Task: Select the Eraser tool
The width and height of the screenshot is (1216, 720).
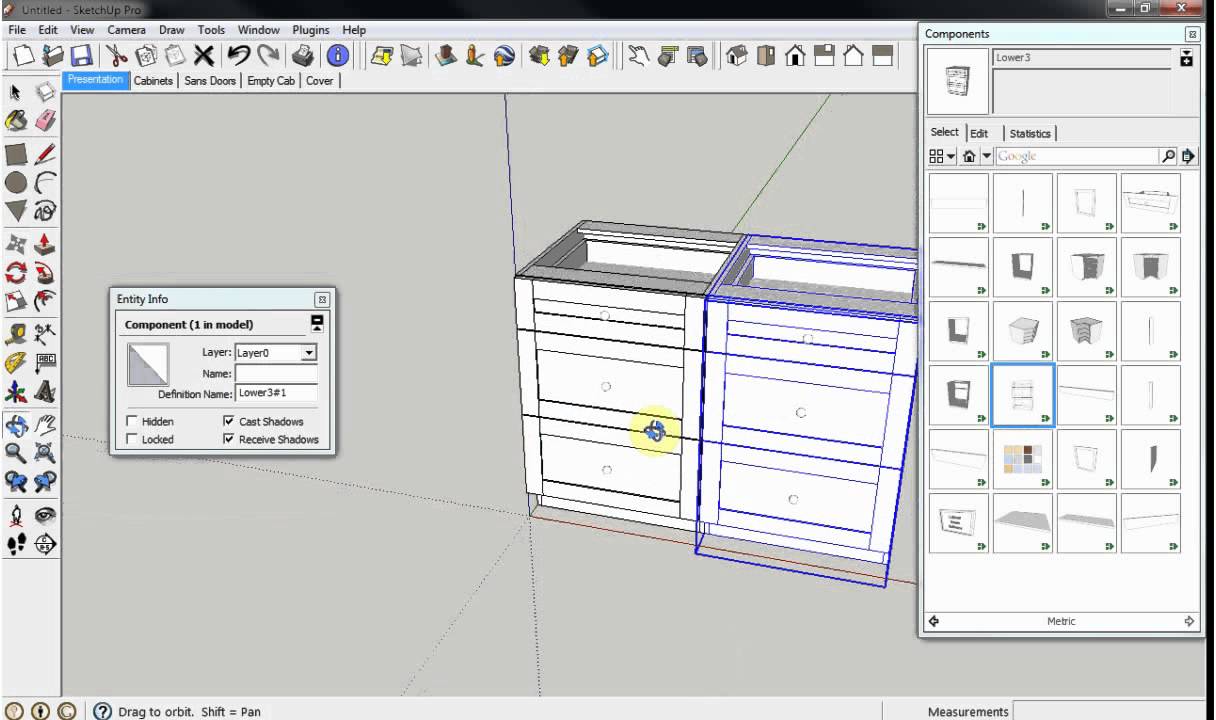Action: pos(45,120)
